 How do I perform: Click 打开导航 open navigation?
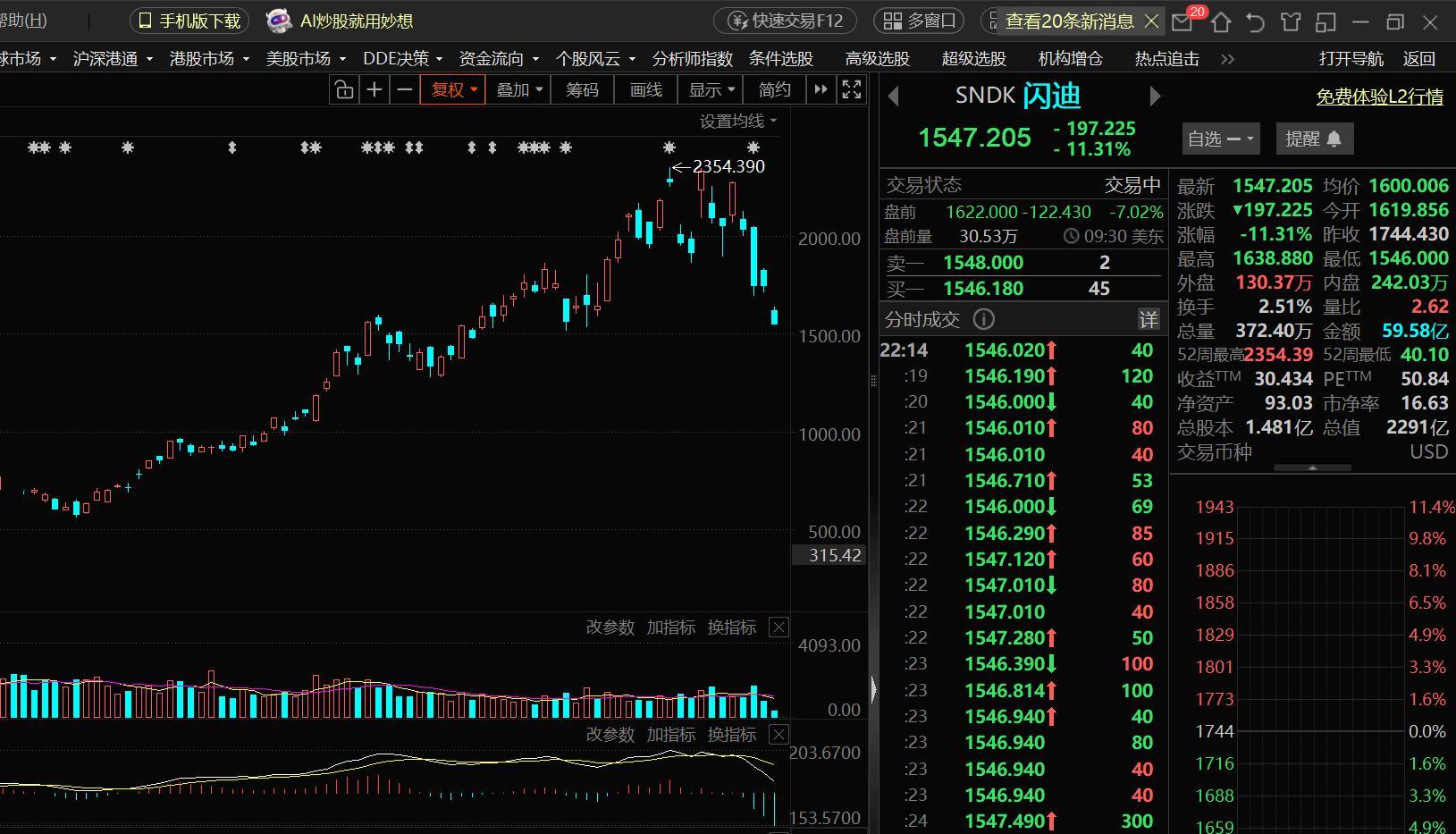(1351, 58)
